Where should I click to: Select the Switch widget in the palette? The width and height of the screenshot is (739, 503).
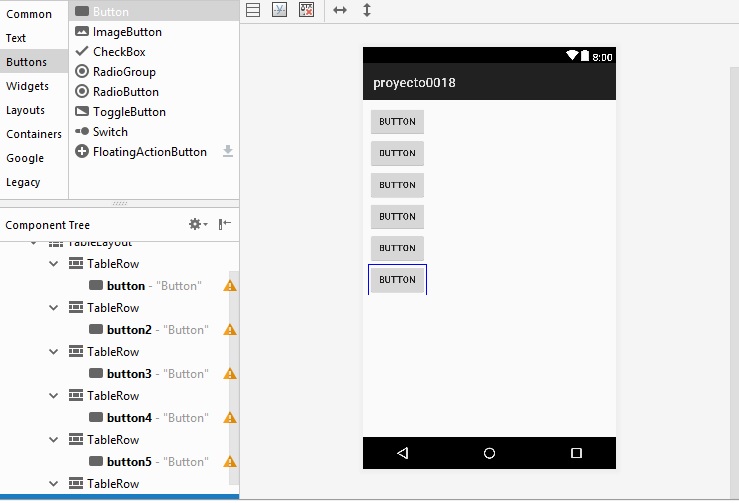110,132
